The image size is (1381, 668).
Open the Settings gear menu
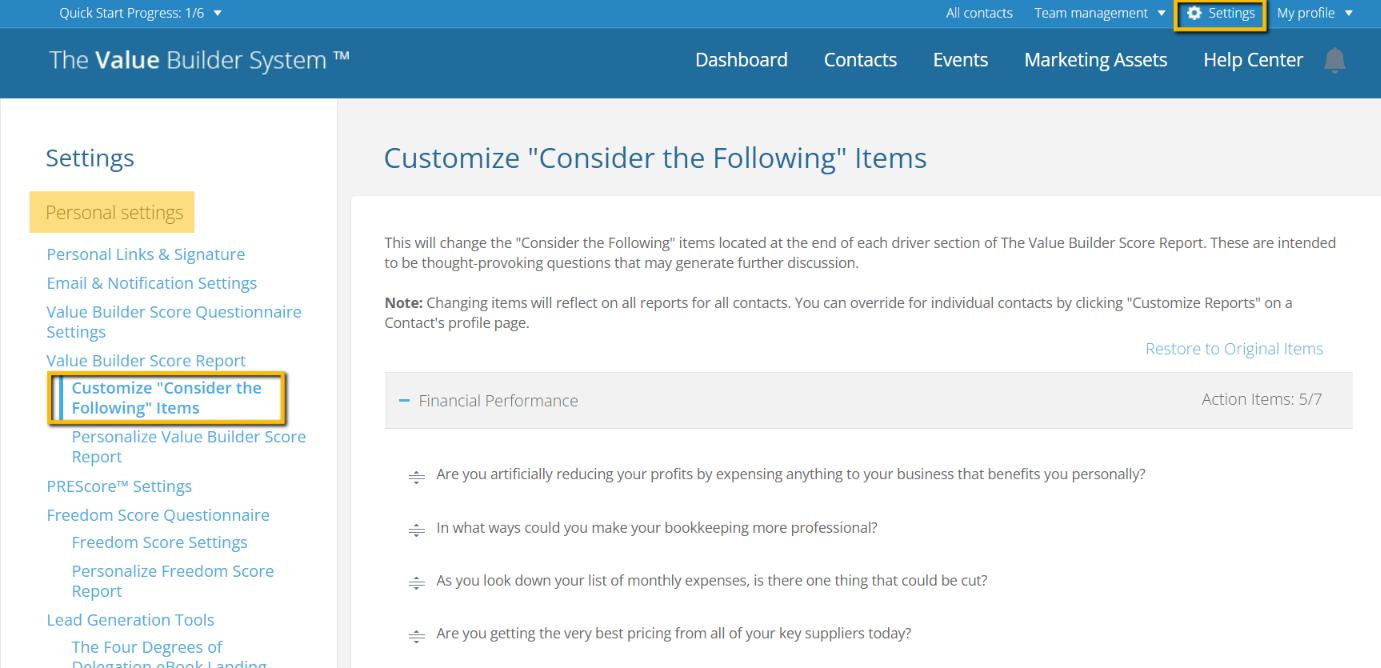coord(1220,13)
